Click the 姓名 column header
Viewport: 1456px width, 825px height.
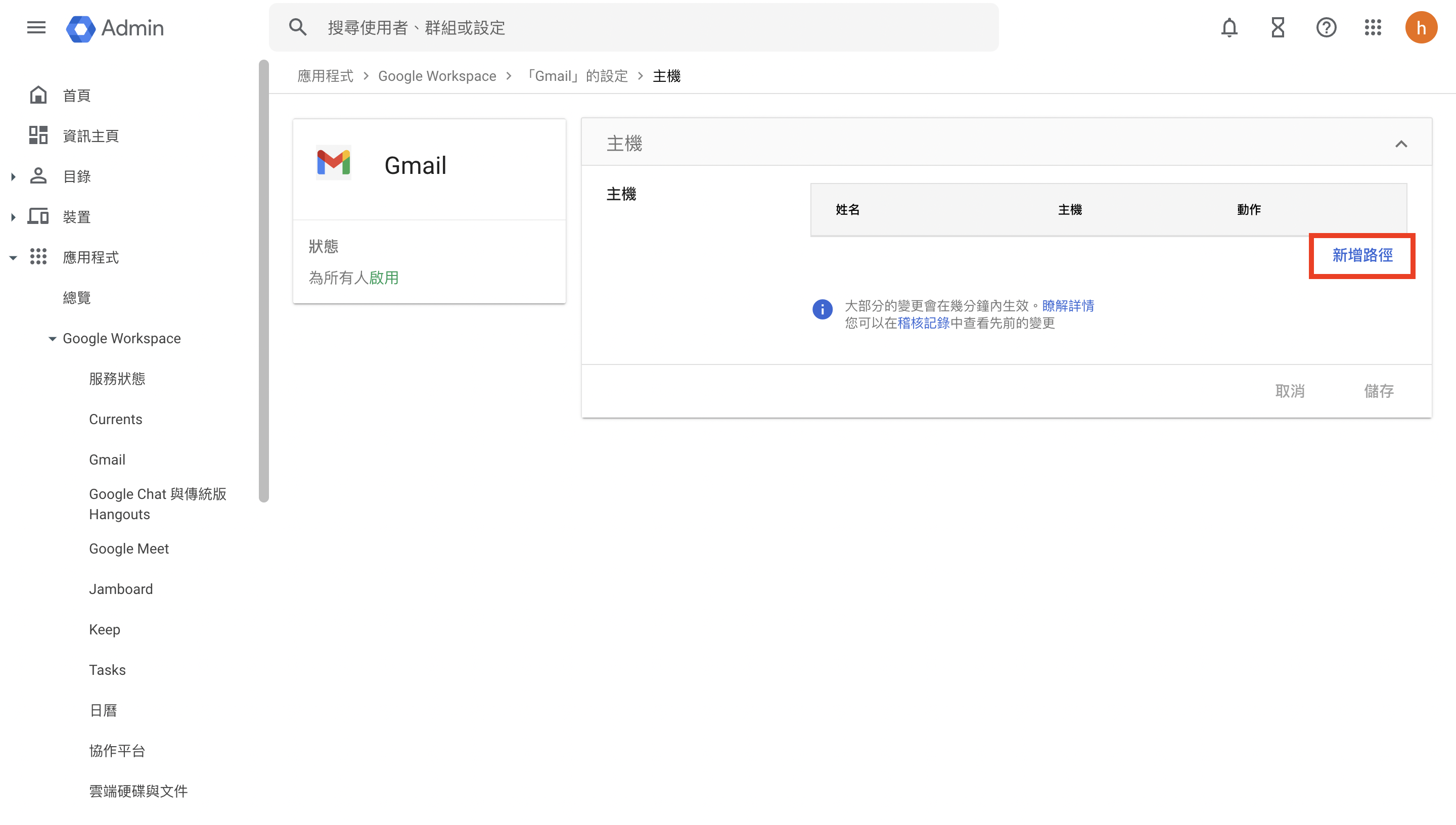point(847,210)
